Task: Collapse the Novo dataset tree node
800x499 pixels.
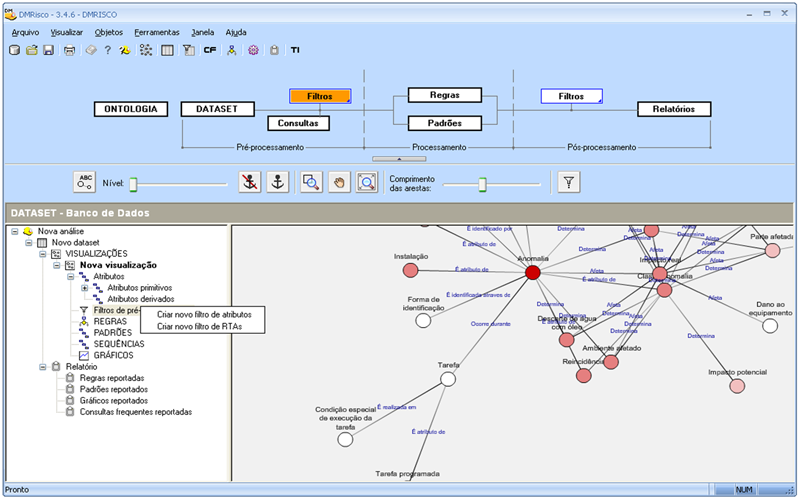Action: (29, 243)
